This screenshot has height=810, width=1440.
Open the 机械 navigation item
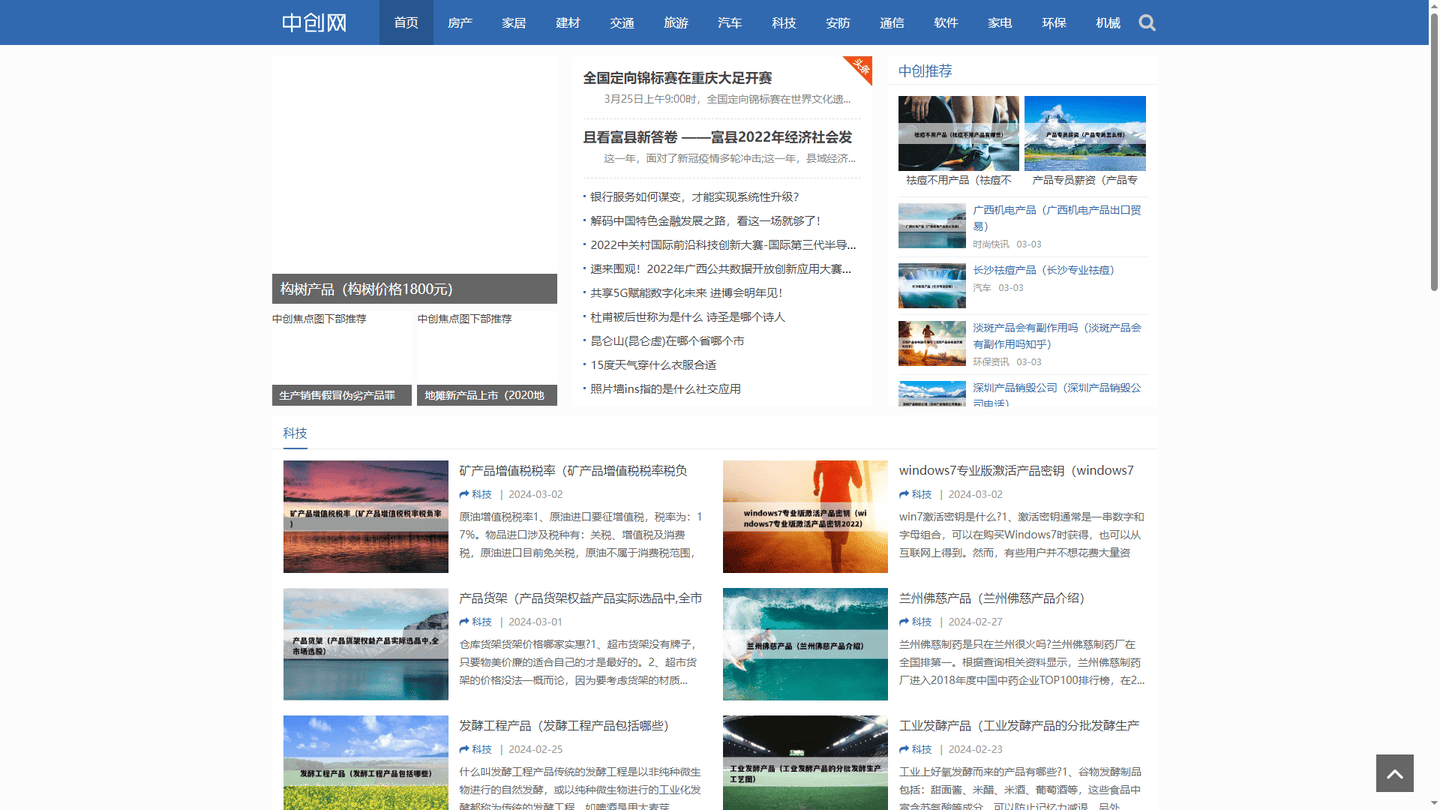point(1108,22)
